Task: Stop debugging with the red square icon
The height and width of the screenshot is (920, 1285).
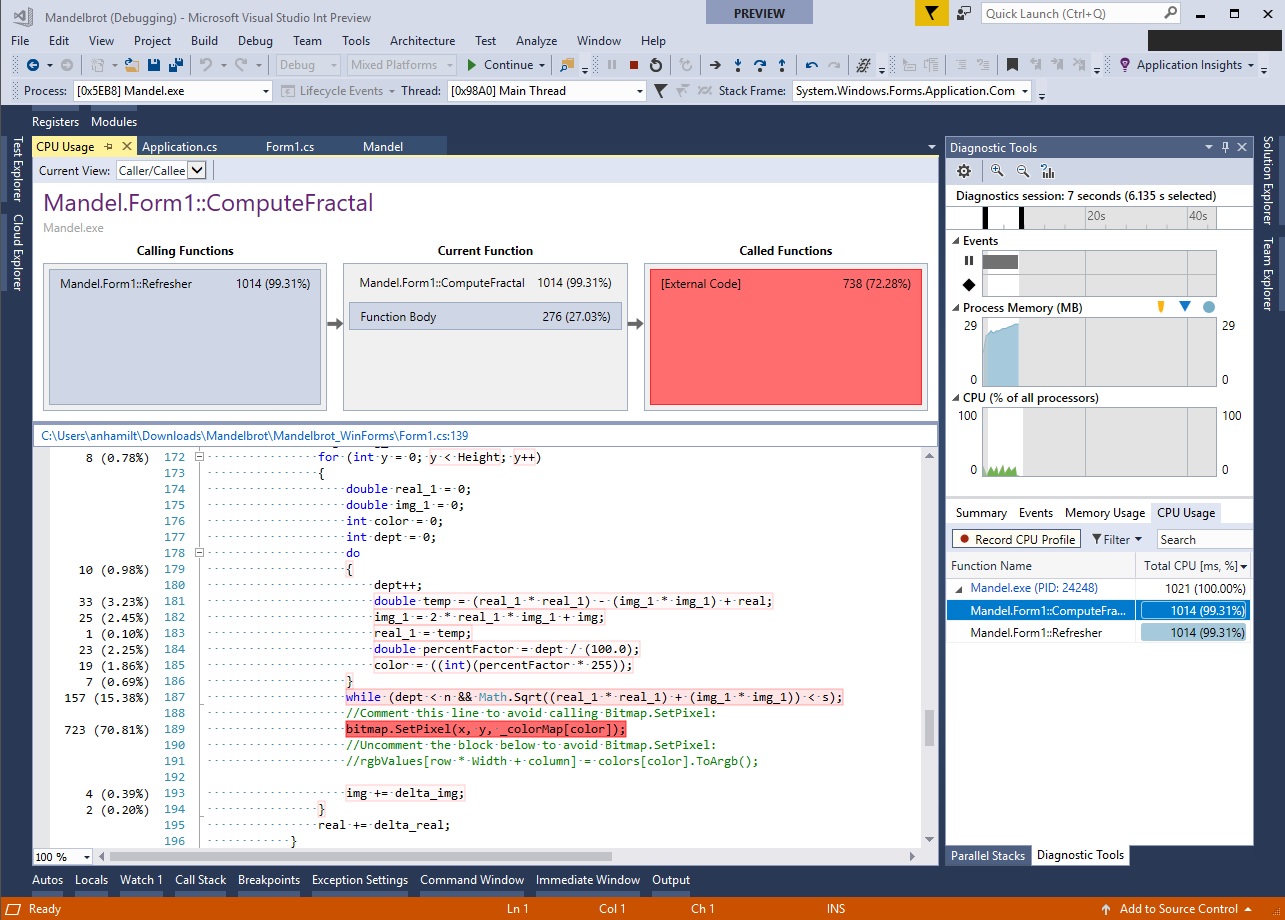Action: pyautogui.click(x=634, y=65)
